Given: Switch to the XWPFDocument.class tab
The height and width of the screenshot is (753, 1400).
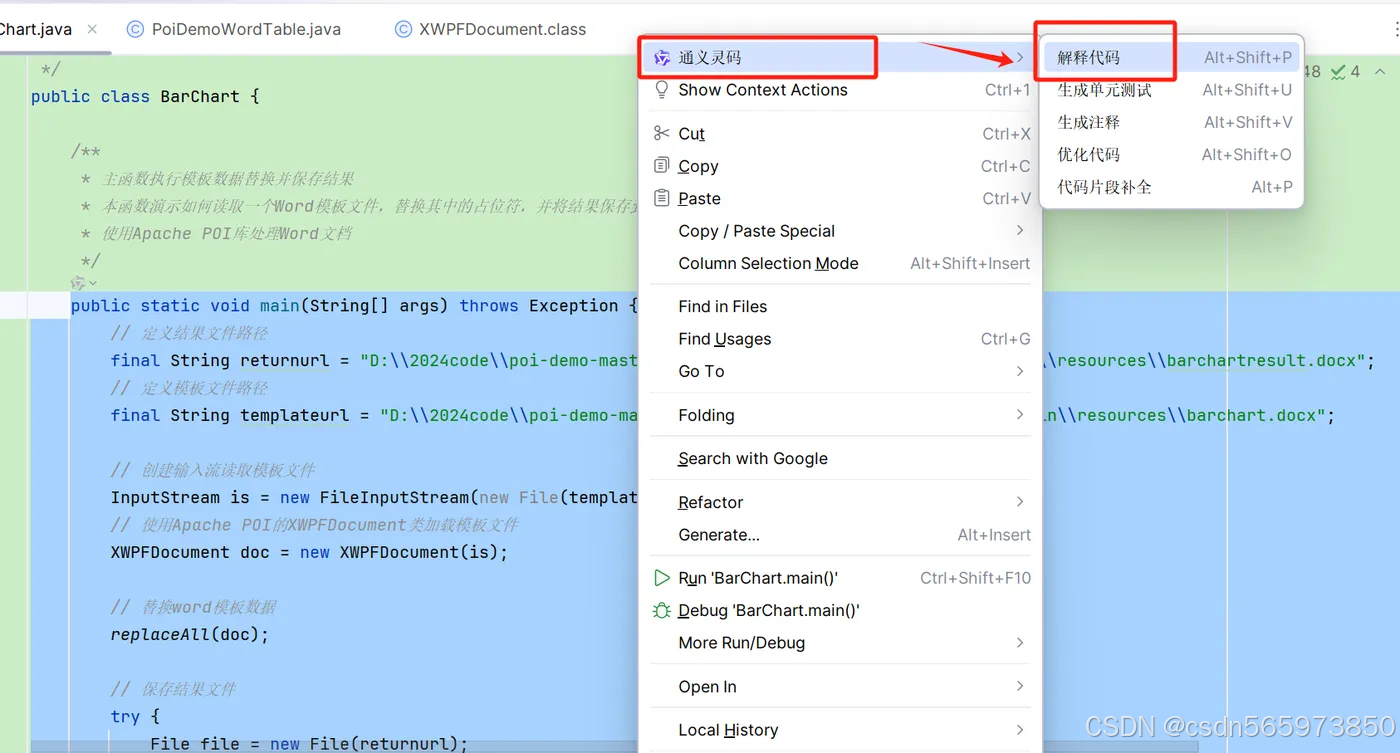Looking at the screenshot, I should point(490,29).
